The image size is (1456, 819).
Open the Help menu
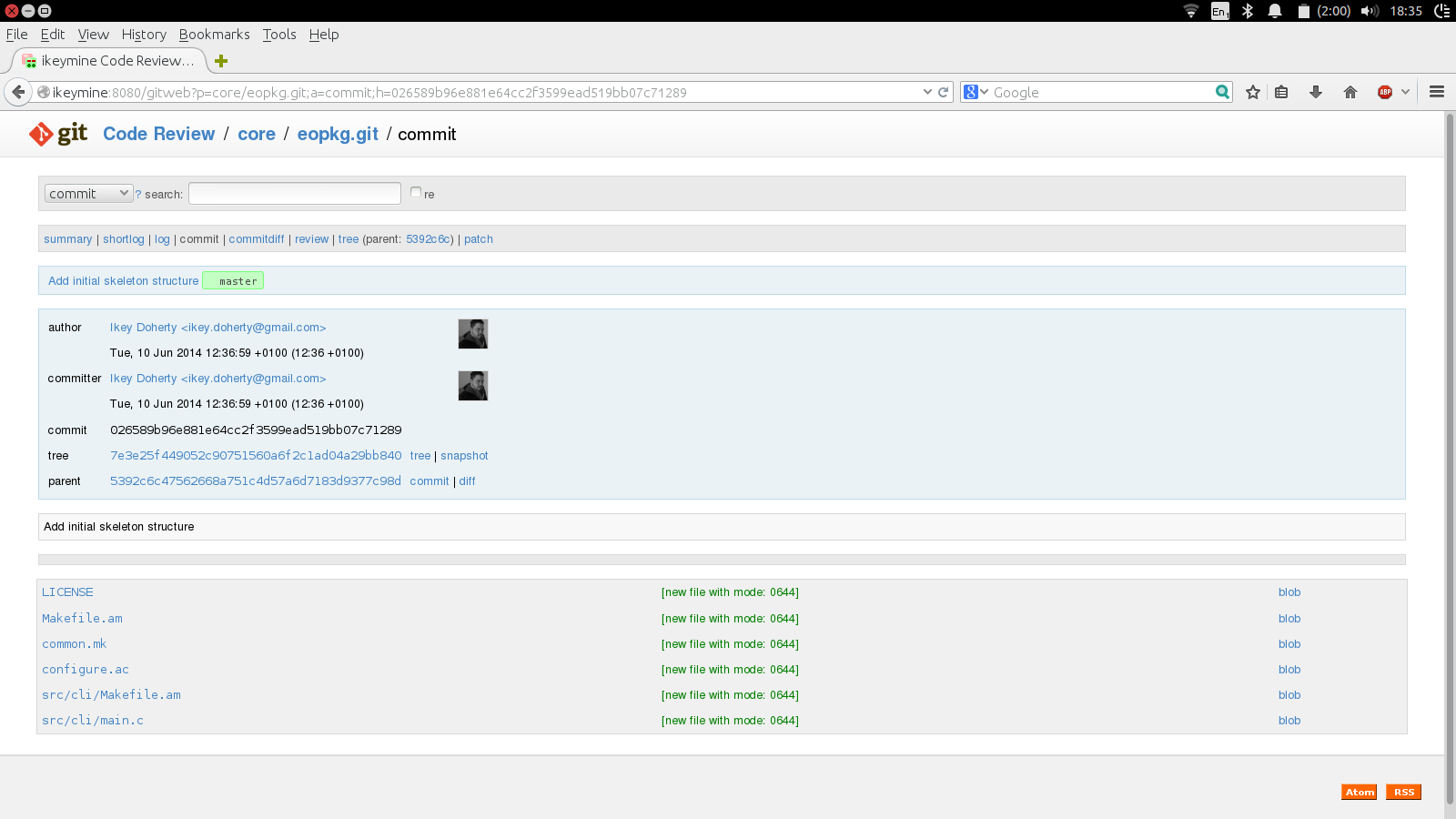[x=323, y=35]
